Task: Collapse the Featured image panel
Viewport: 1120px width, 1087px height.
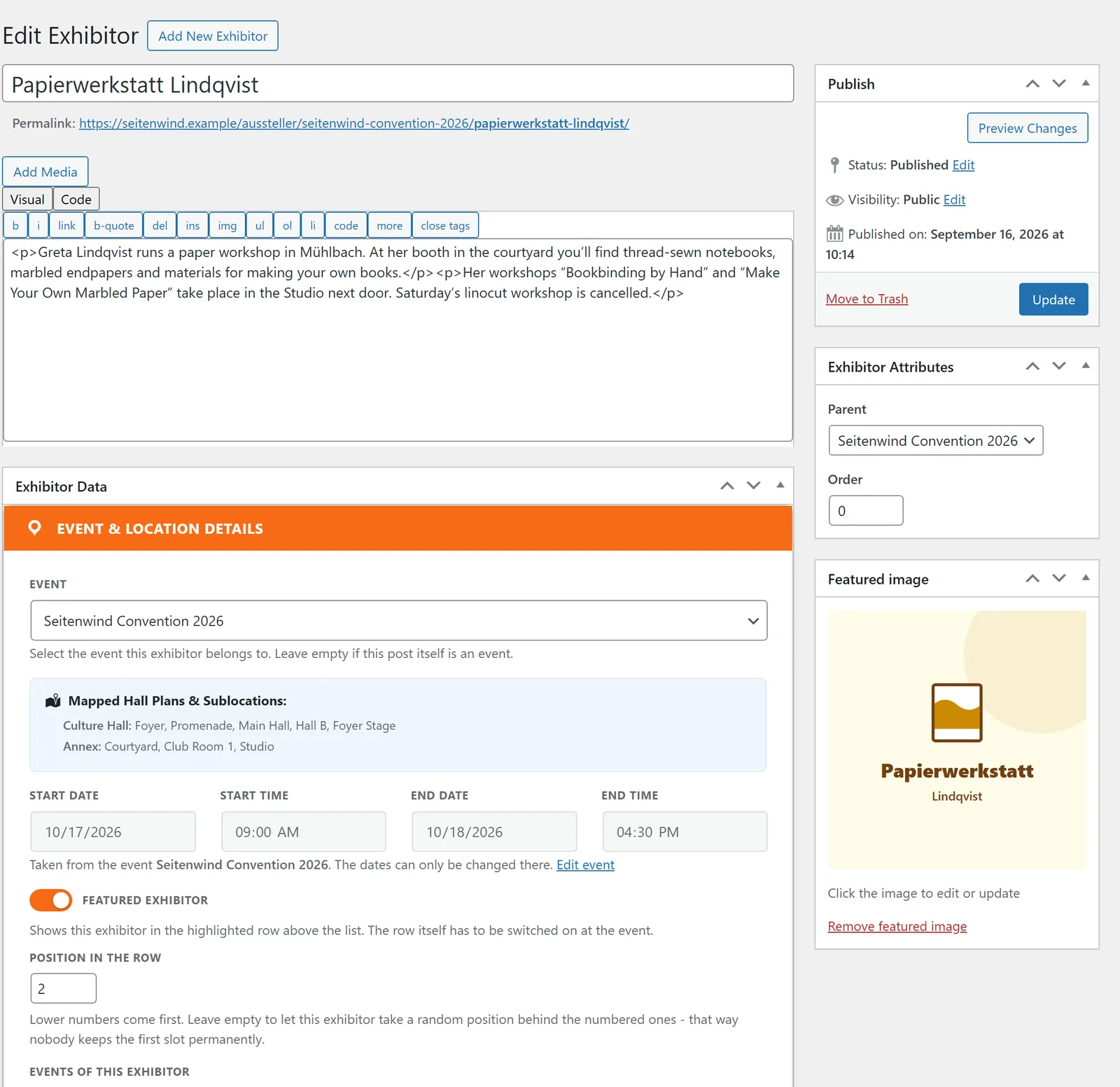Action: (x=1086, y=578)
